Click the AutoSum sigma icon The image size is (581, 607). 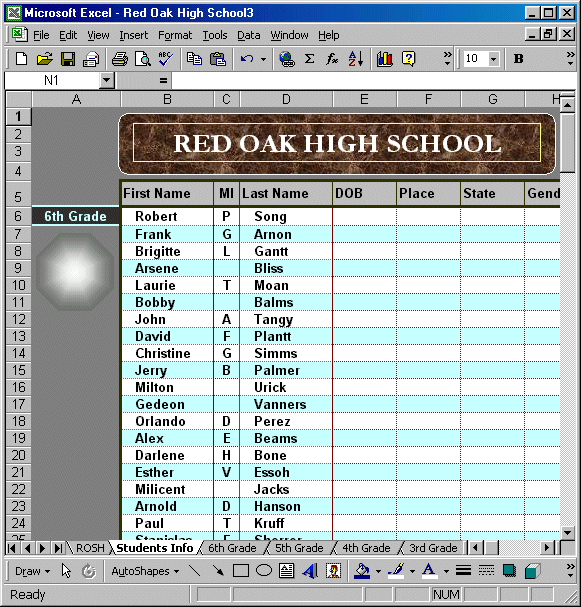point(309,59)
